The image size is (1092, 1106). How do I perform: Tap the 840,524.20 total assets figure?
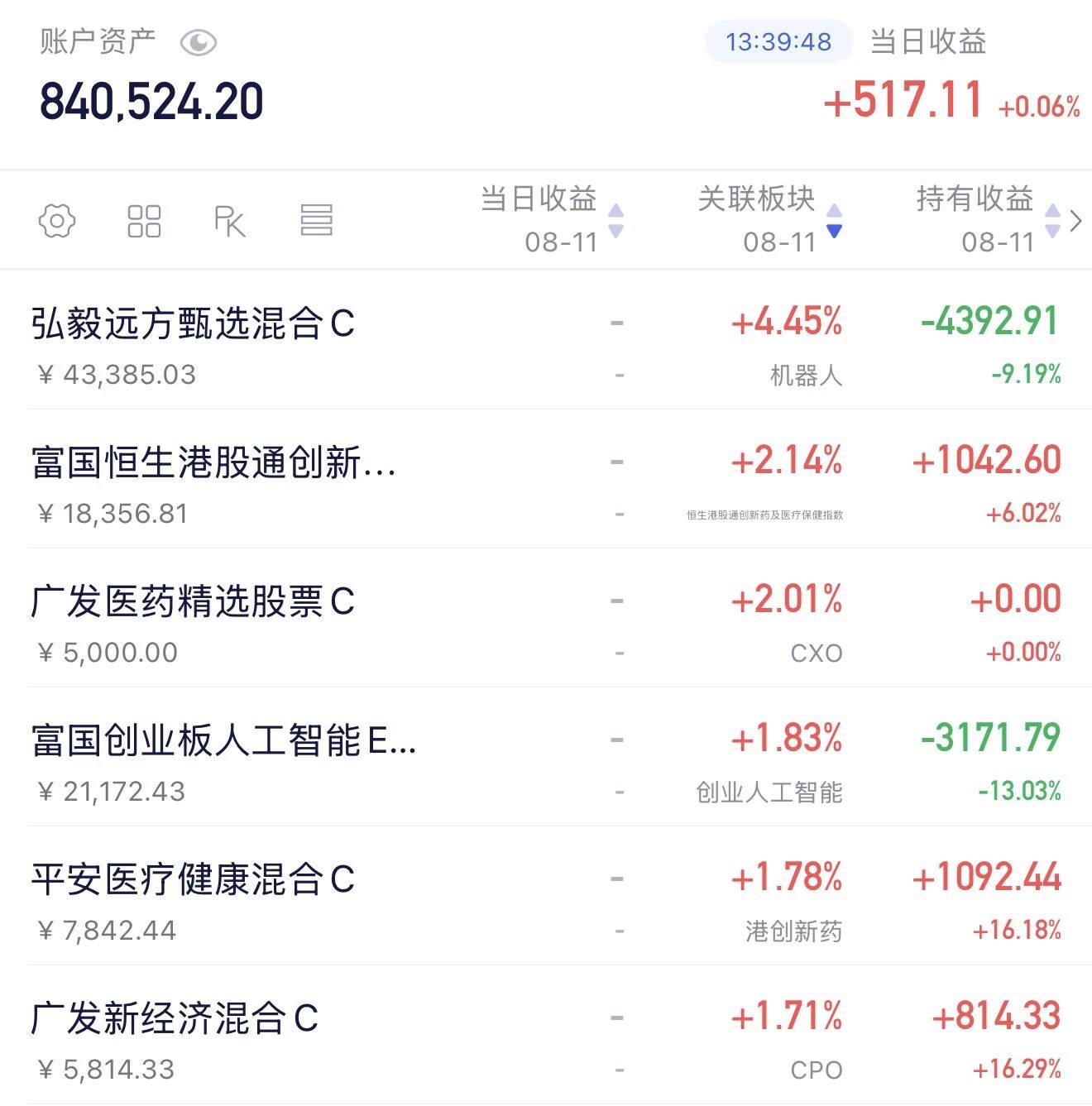(x=151, y=102)
